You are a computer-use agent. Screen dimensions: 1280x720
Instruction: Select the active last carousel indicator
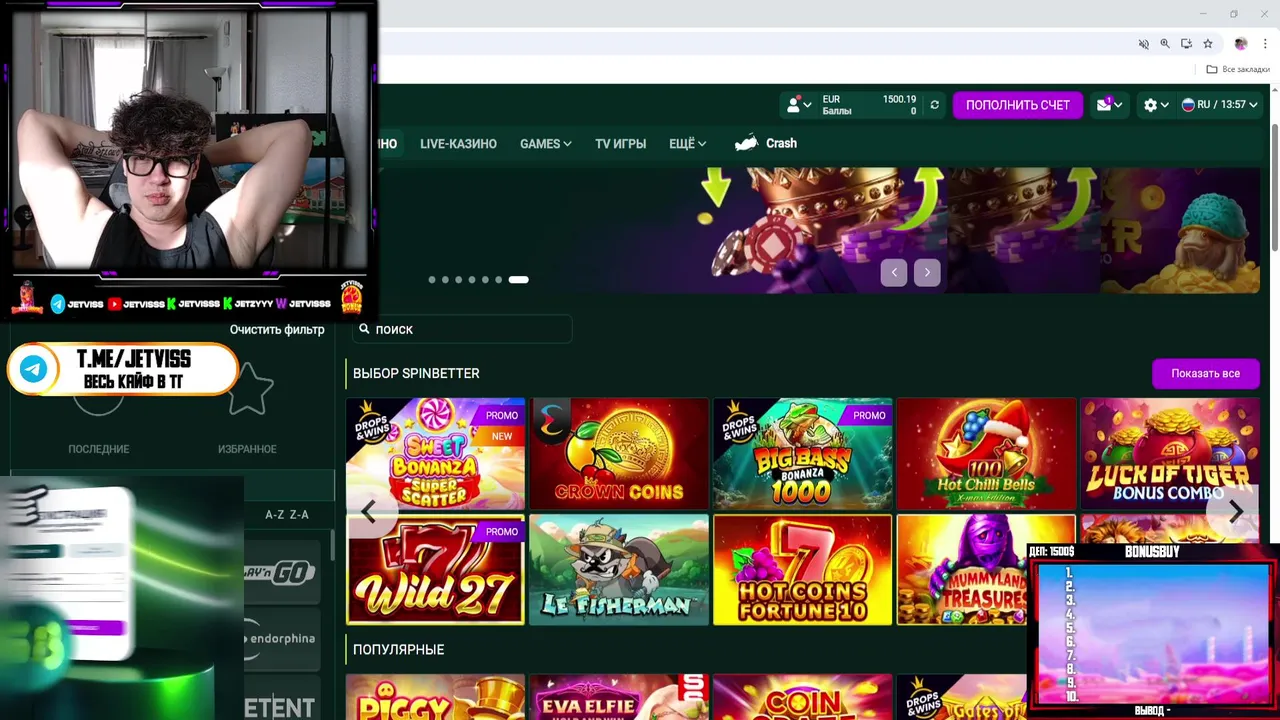518,280
